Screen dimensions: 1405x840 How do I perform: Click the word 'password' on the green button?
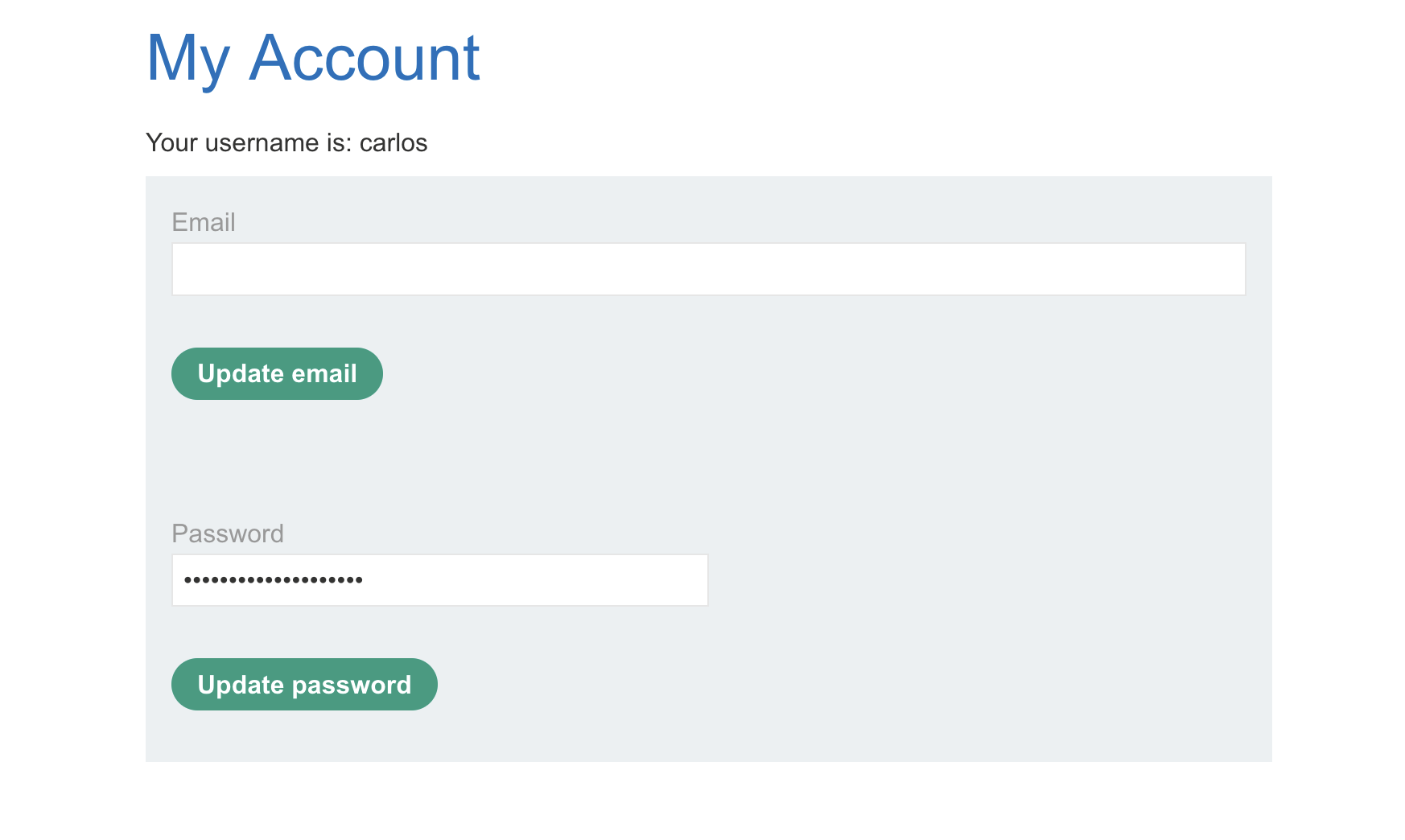[x=352, y=685]
